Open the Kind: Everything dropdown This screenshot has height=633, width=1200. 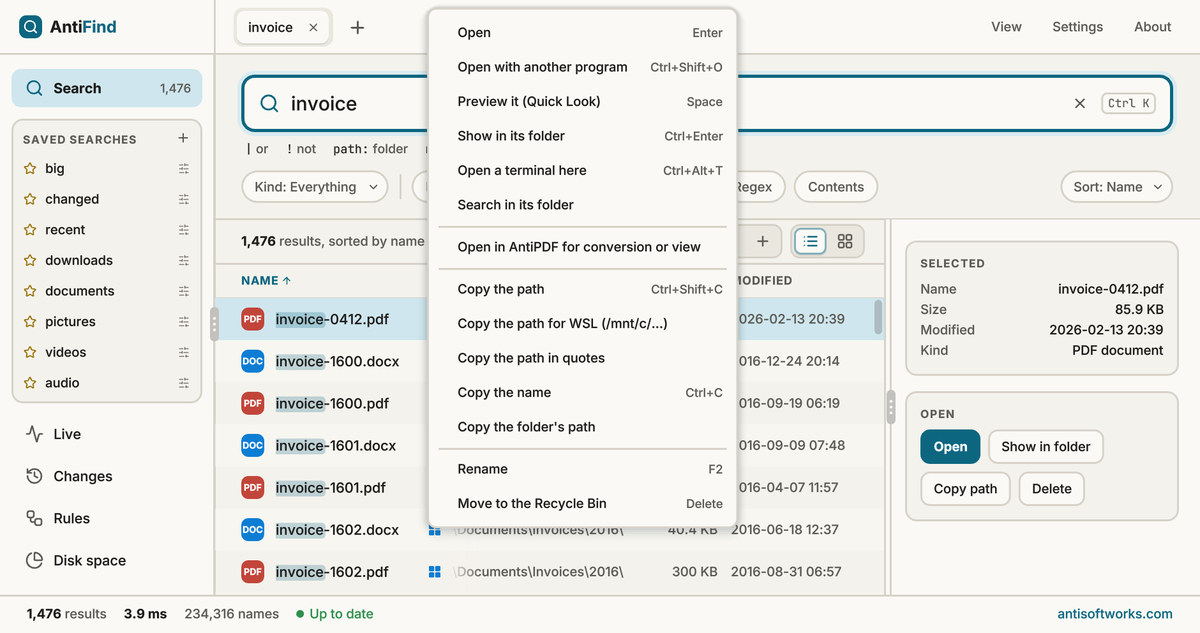315,187
